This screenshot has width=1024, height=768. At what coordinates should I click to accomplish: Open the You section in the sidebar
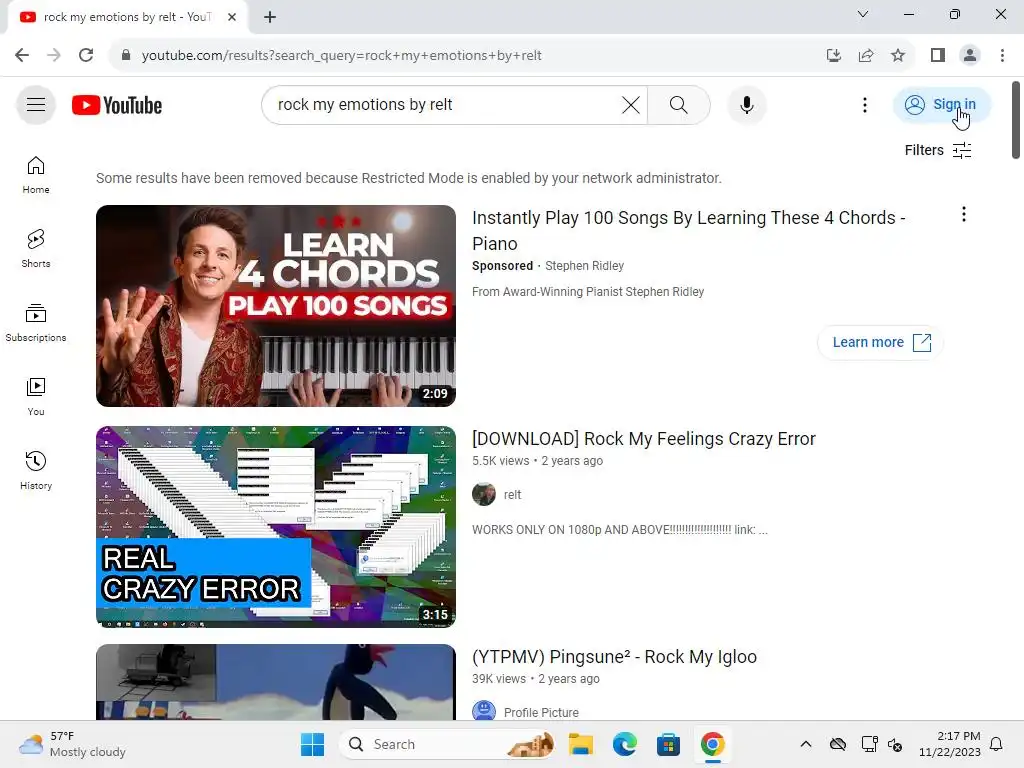pyautogui.click(x=36, y=396)
